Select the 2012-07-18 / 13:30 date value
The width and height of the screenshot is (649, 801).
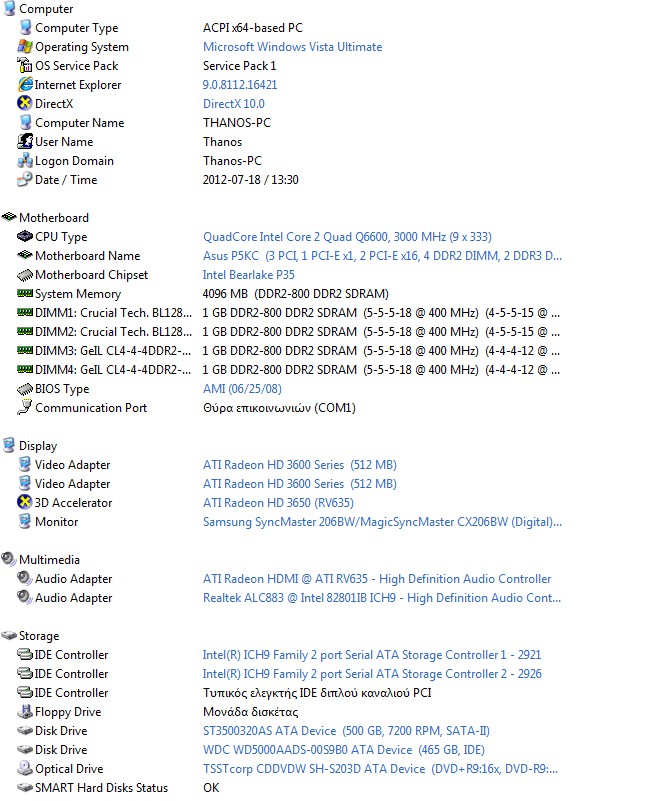tap(250, 180)
